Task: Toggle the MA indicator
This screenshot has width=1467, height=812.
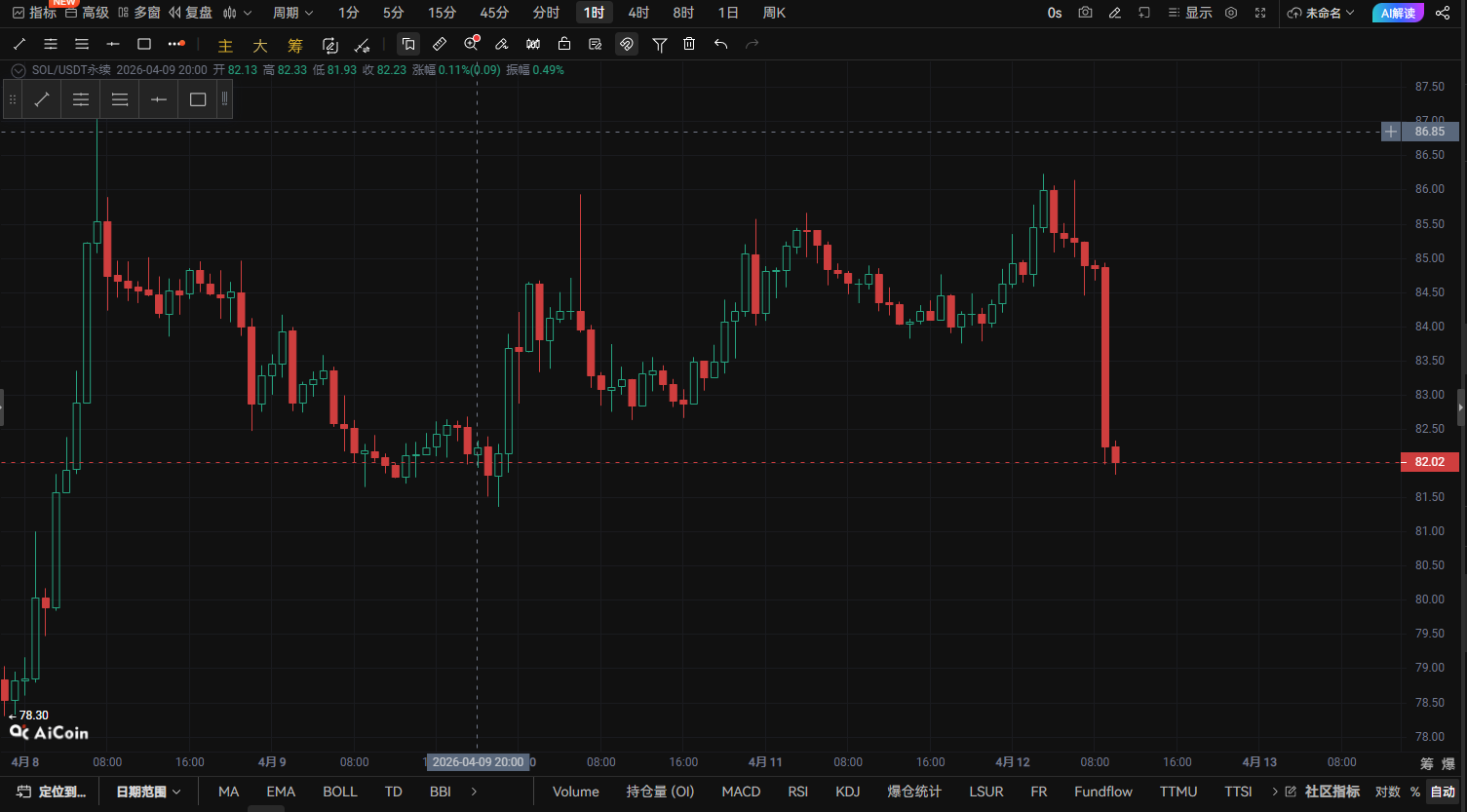Action: [229, 792]
